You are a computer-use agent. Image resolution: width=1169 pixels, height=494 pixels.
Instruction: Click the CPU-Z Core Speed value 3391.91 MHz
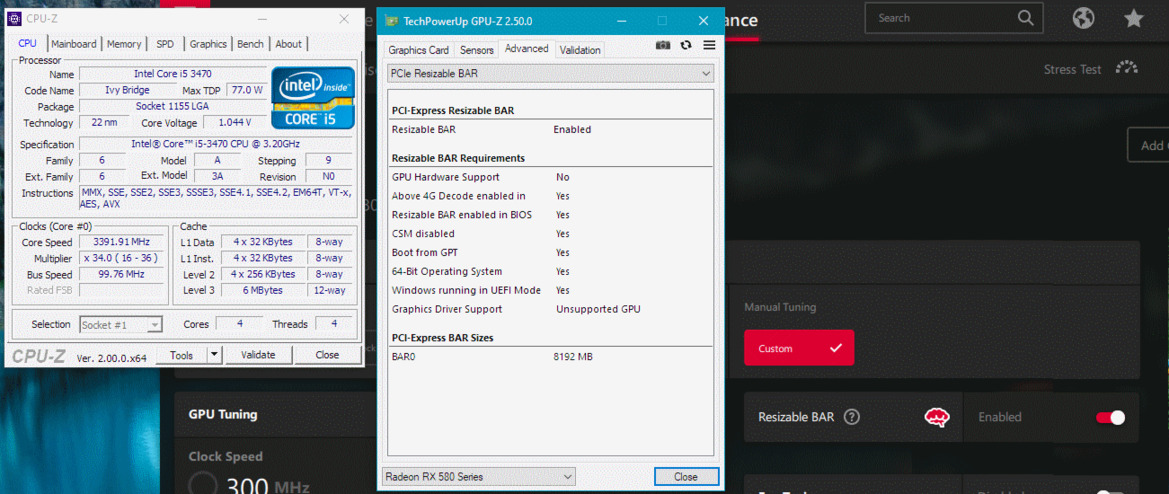(122, 242)
